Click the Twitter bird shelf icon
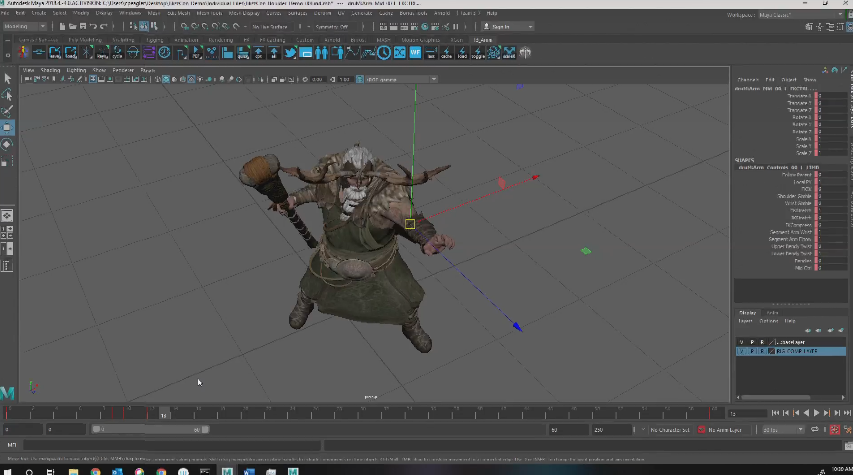 pos(290,53)
